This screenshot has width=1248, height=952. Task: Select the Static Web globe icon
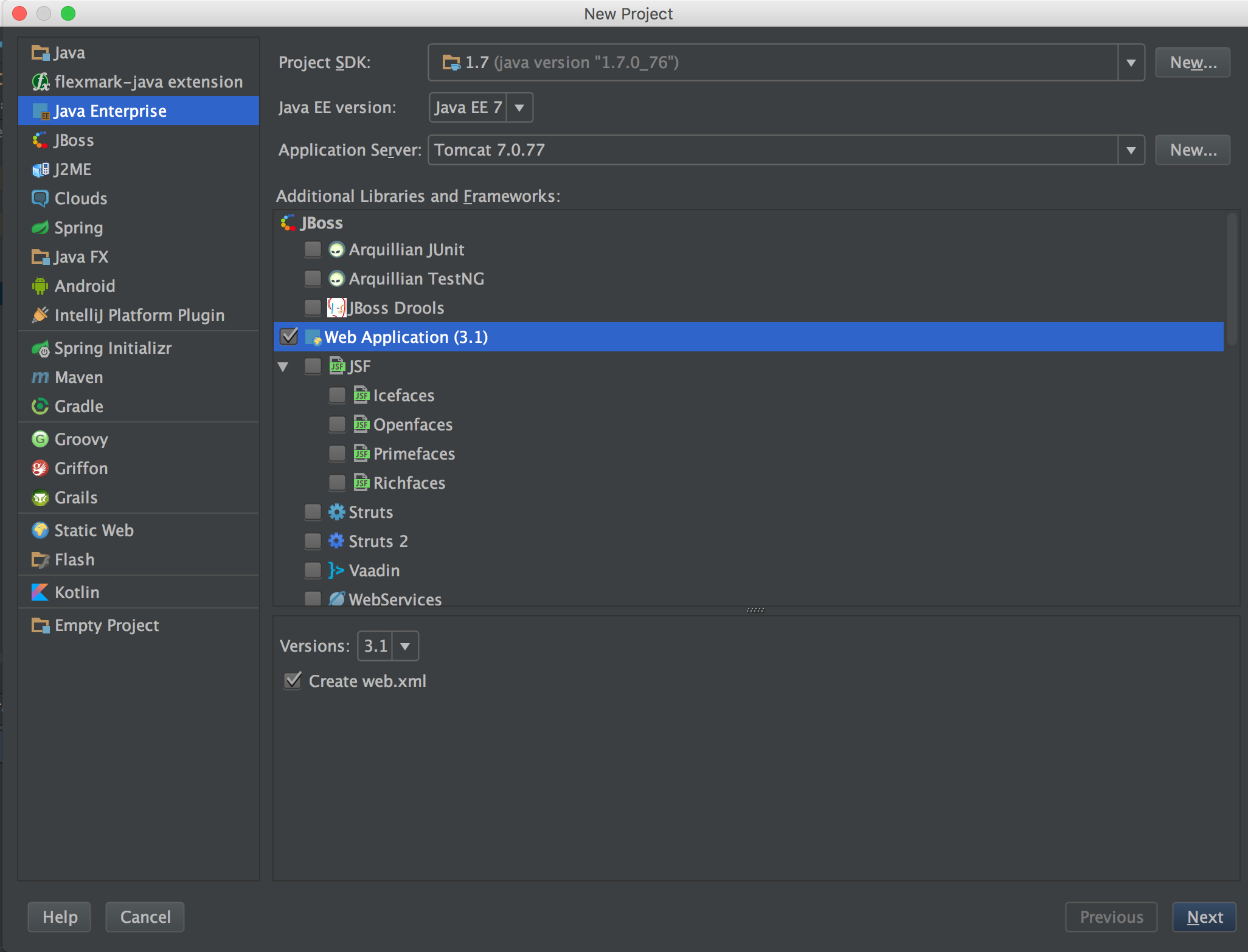(x=40, y=531)
